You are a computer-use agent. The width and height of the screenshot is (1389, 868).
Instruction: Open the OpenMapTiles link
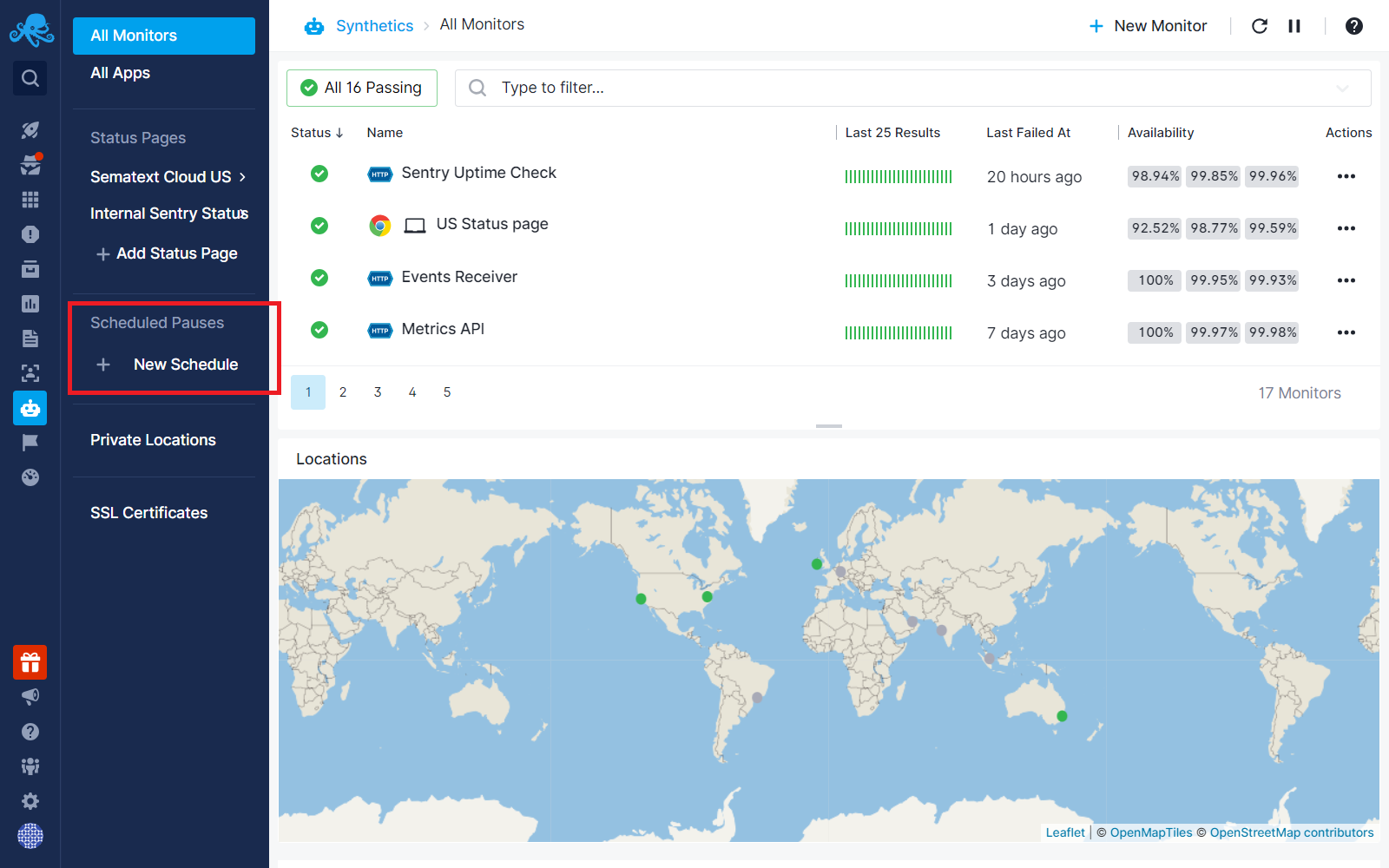click(x=1151, y=832)
